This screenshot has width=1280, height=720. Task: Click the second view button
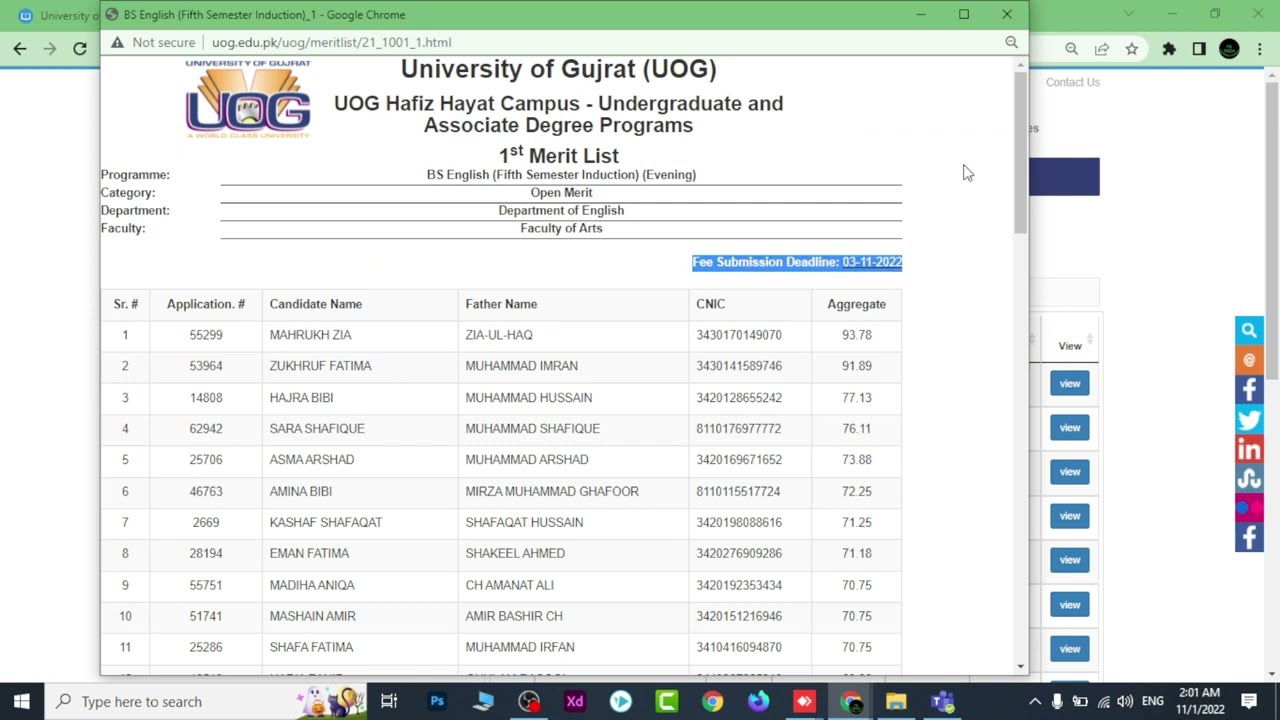pyautogui.click(x=1069, y=427)
